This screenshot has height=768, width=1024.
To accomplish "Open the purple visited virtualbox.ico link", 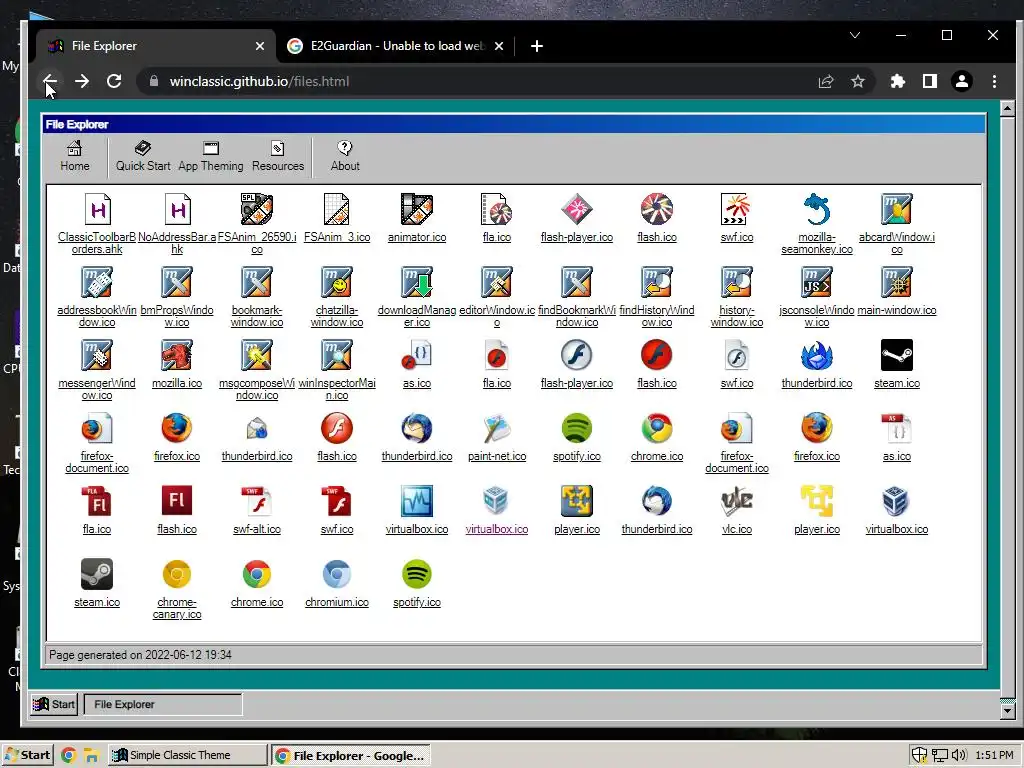I will coord(497,530).
